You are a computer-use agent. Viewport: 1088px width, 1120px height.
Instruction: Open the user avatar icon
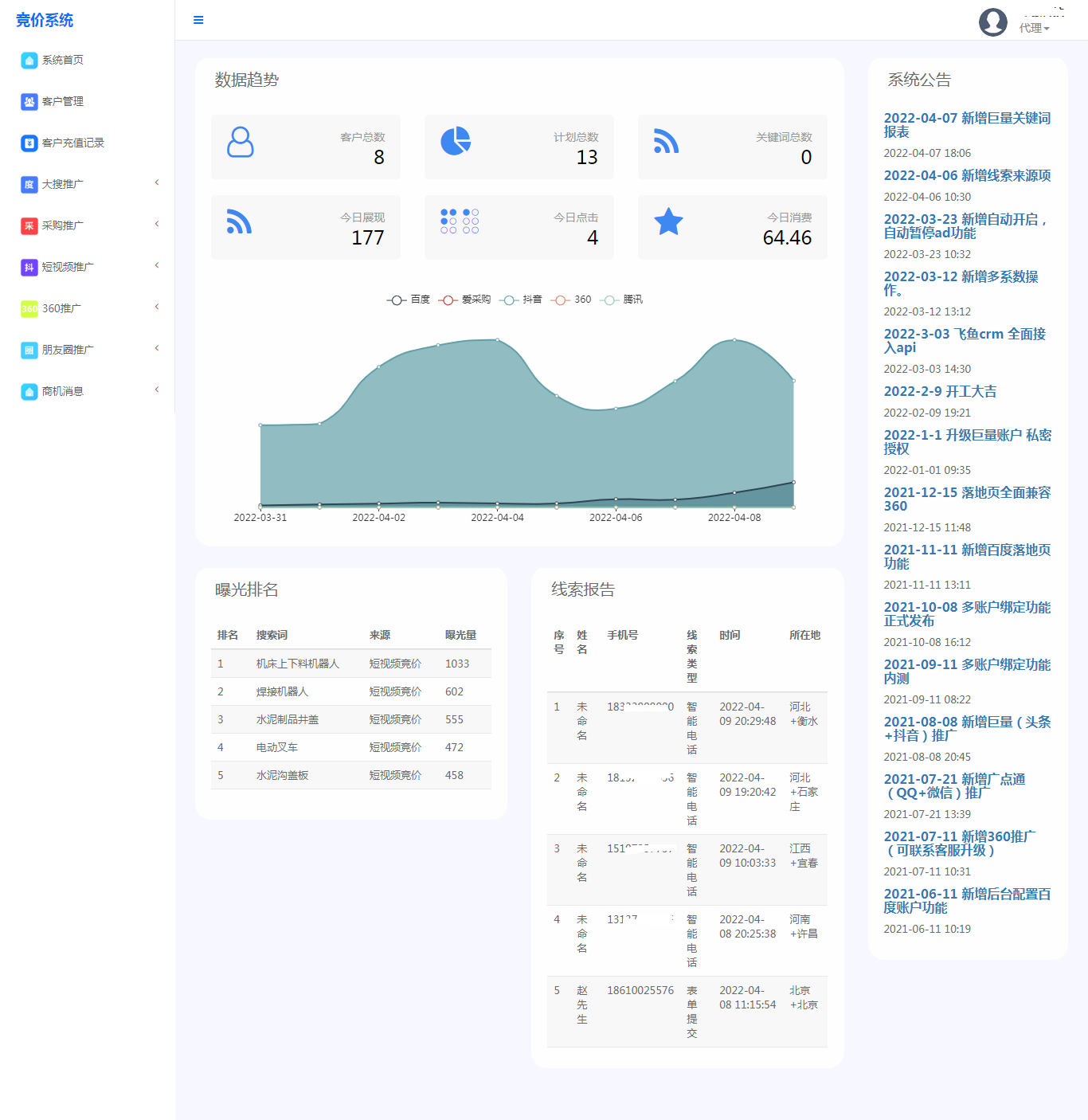[992, 22]
